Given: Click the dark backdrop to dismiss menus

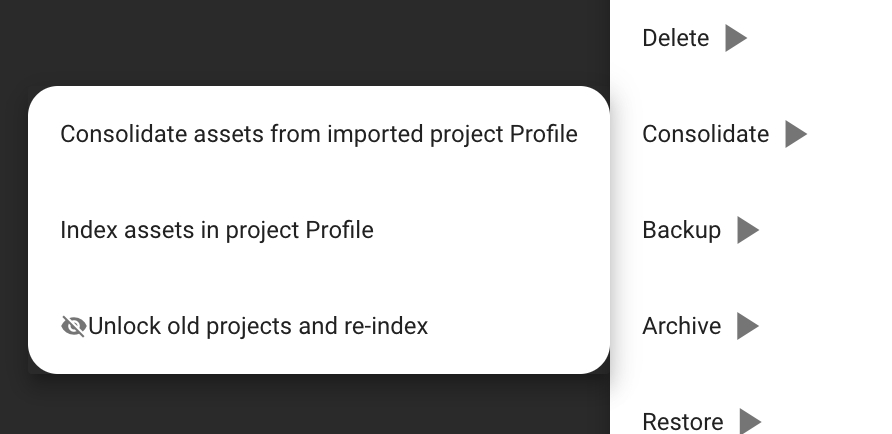Looking at the screenshot, I should [300, 40].
